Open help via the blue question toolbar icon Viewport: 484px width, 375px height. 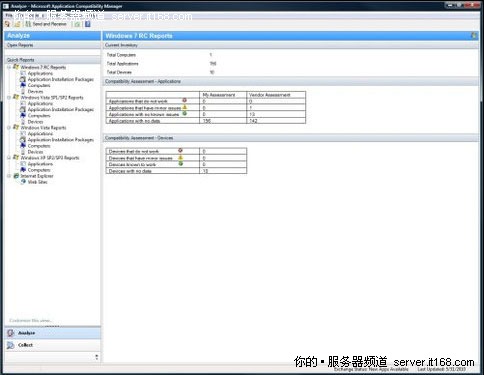[88, 24]
